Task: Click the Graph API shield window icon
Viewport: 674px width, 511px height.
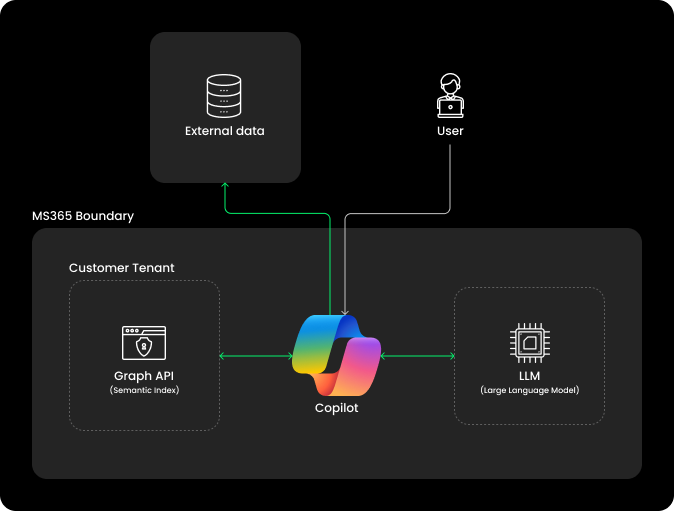Action: point(144,343)
